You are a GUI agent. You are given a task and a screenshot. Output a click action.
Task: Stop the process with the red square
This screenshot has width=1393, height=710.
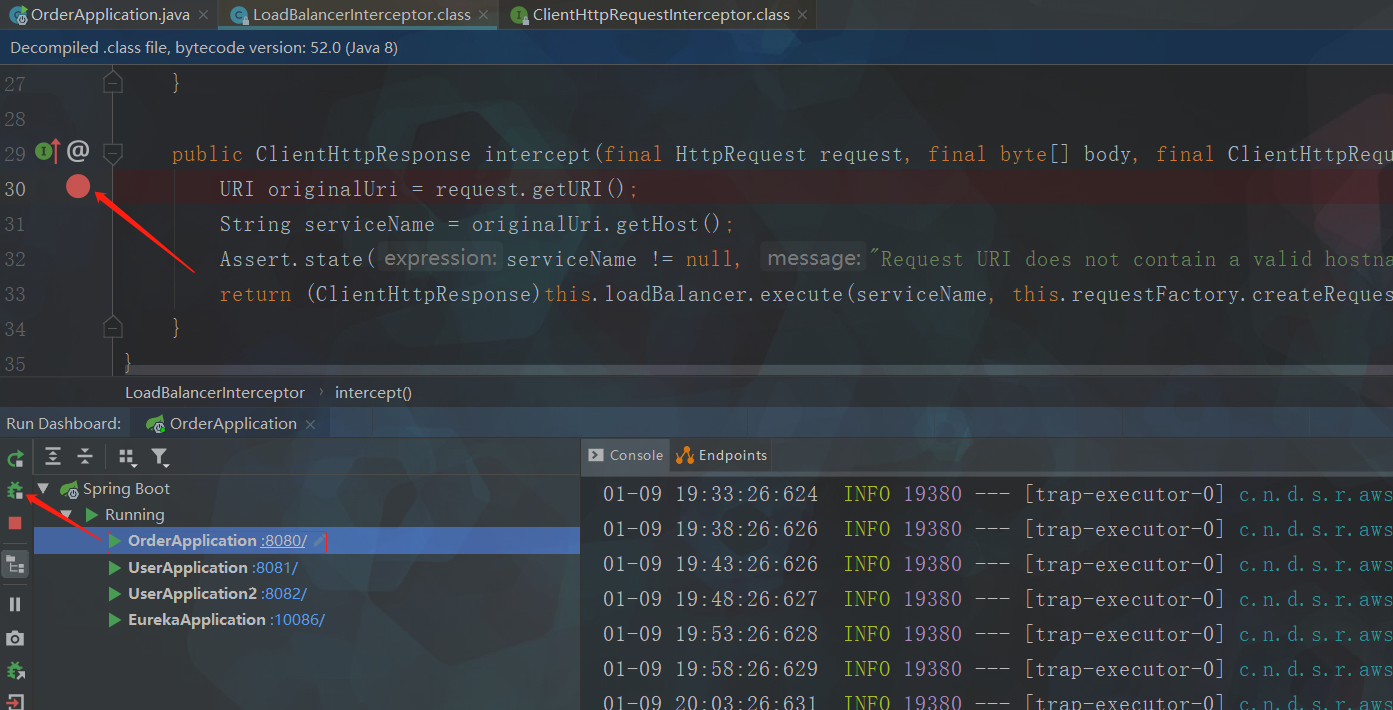click(x=15, y=523)
